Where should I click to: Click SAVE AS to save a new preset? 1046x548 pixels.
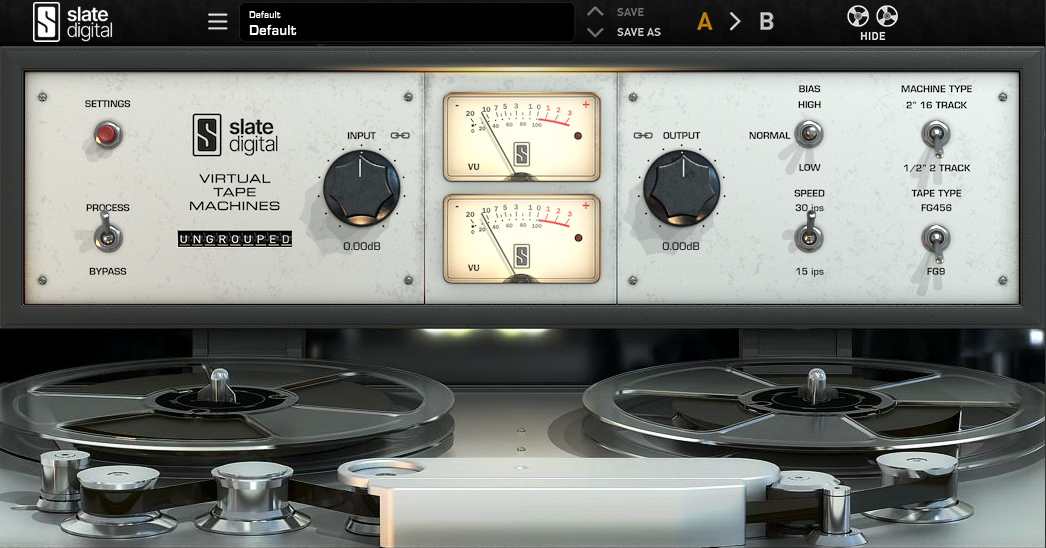pyautogui.click(x=638, y=32)
